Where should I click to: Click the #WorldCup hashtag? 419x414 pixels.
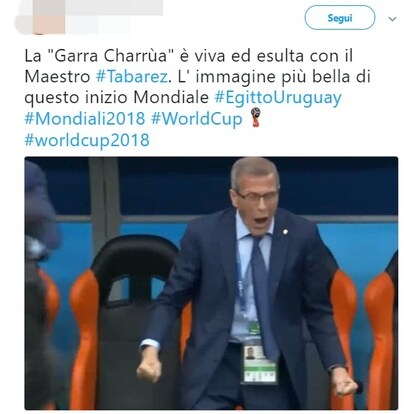[x=197, y=119]
